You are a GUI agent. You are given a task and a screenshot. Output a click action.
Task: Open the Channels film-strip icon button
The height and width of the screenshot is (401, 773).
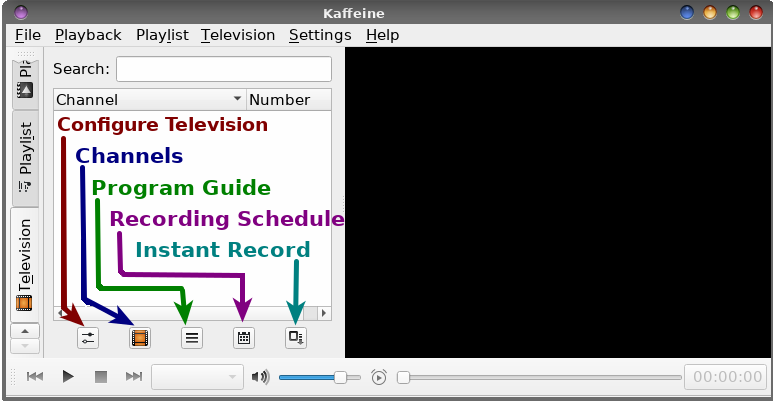[140, 338]
